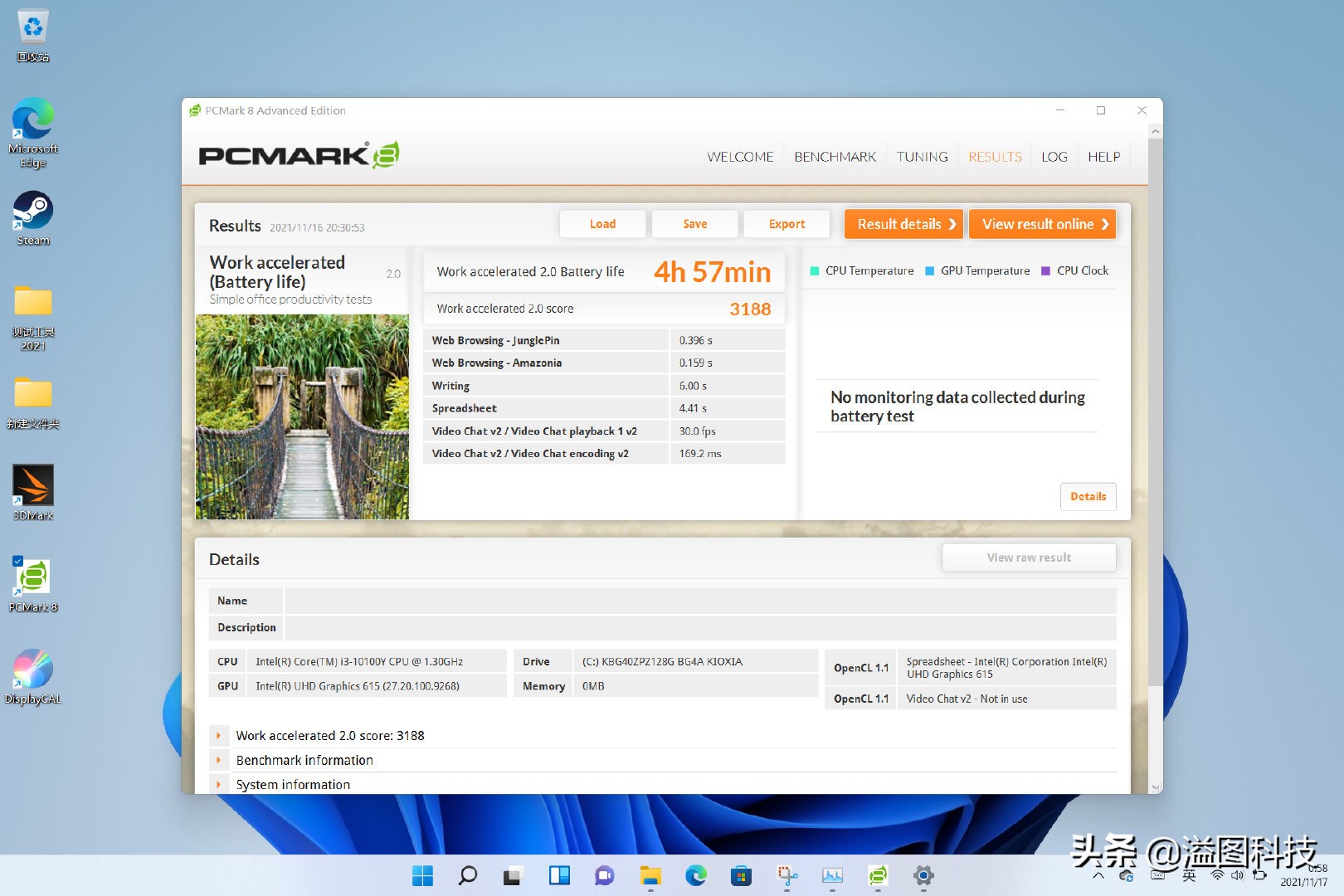
Task: Show hidden tray icons chevron
Action: [x=1098, y=876]
